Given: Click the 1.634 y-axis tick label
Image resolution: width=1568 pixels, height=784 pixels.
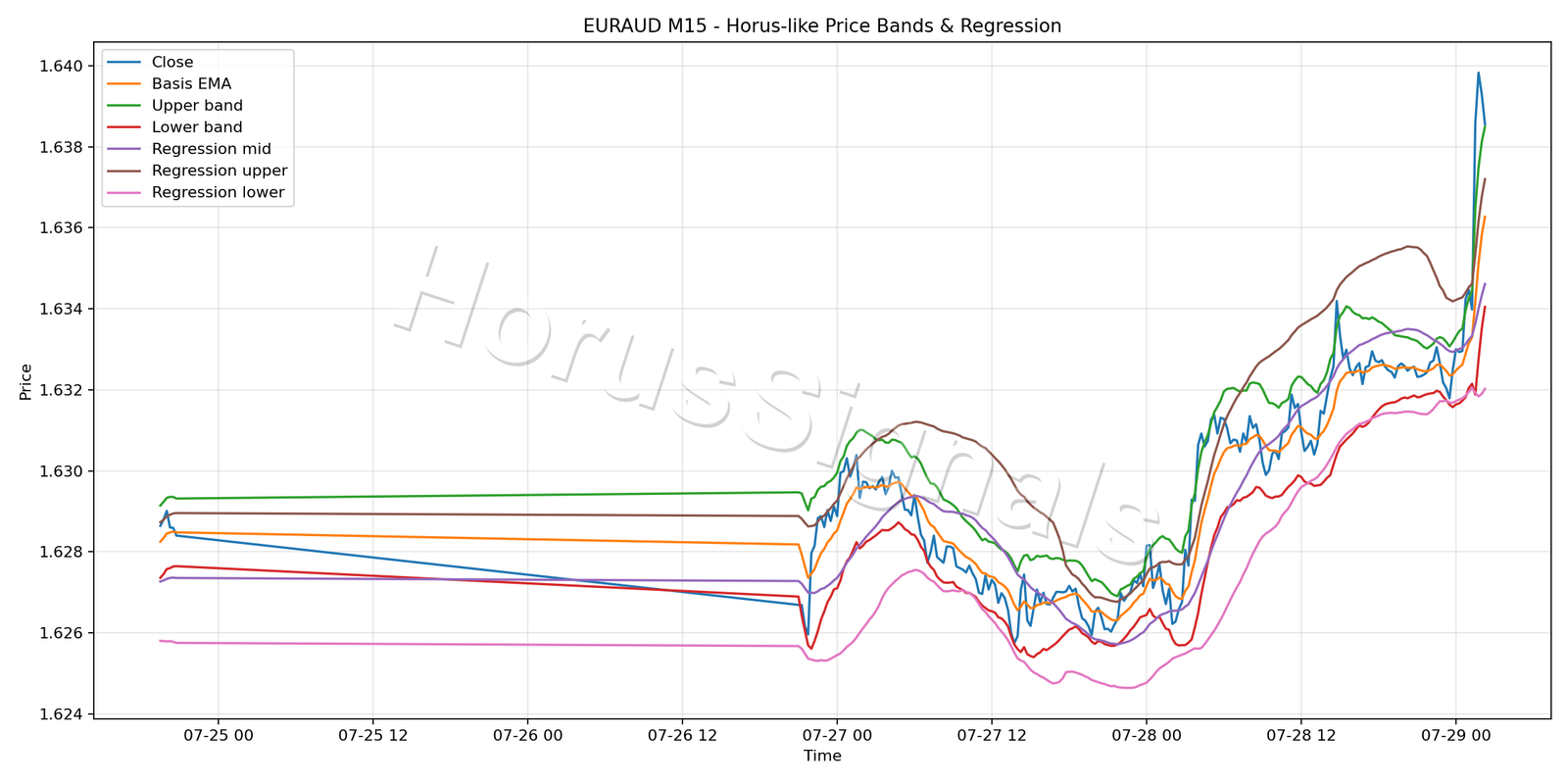Looking at the screenshot, I should pyautogui.click(x=61, y=310).
